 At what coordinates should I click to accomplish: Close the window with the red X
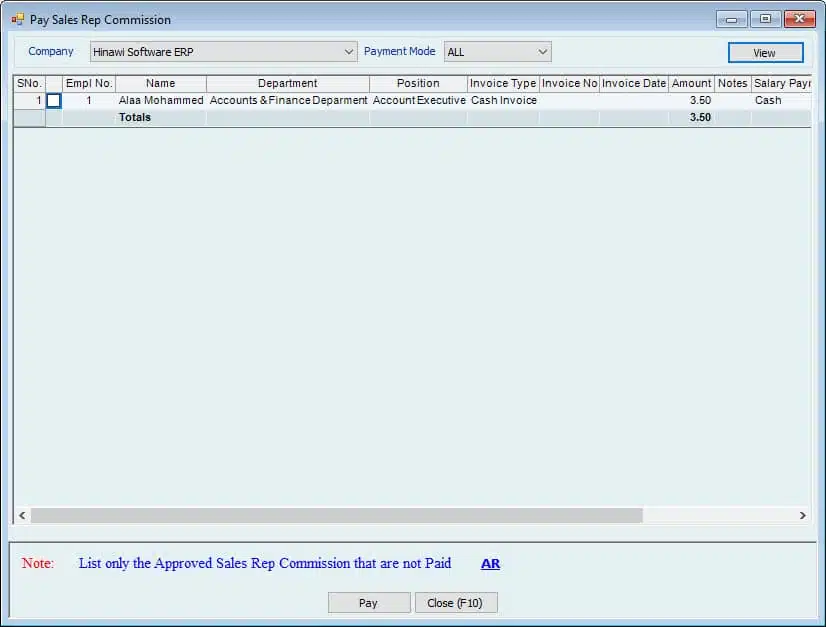800,19
